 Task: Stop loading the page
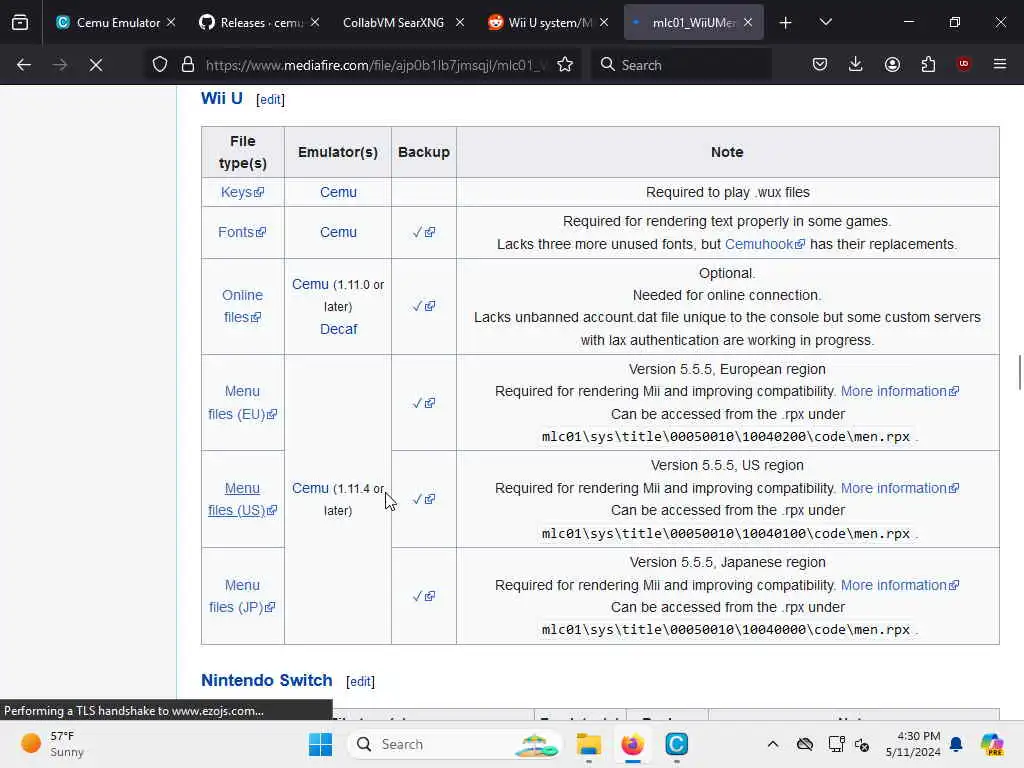pyautogui.click(x=96, y=65)
